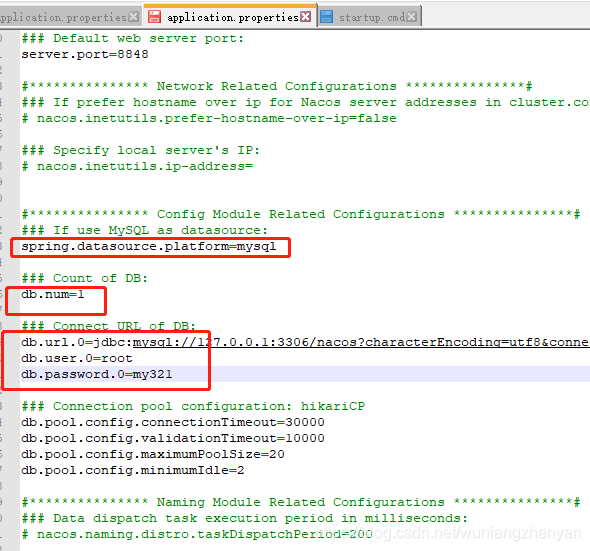Close the startup.cmd tab

(412, 17)
